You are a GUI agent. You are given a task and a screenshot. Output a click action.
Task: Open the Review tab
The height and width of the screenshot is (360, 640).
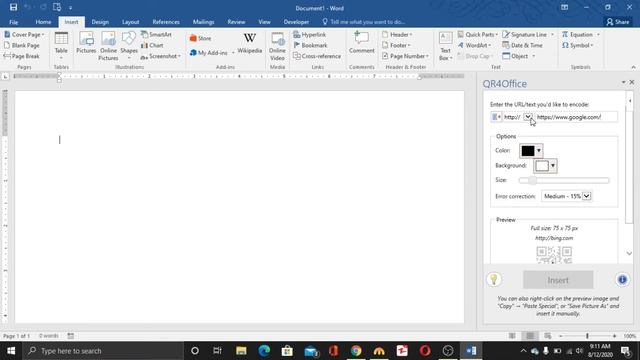point(236,22)
